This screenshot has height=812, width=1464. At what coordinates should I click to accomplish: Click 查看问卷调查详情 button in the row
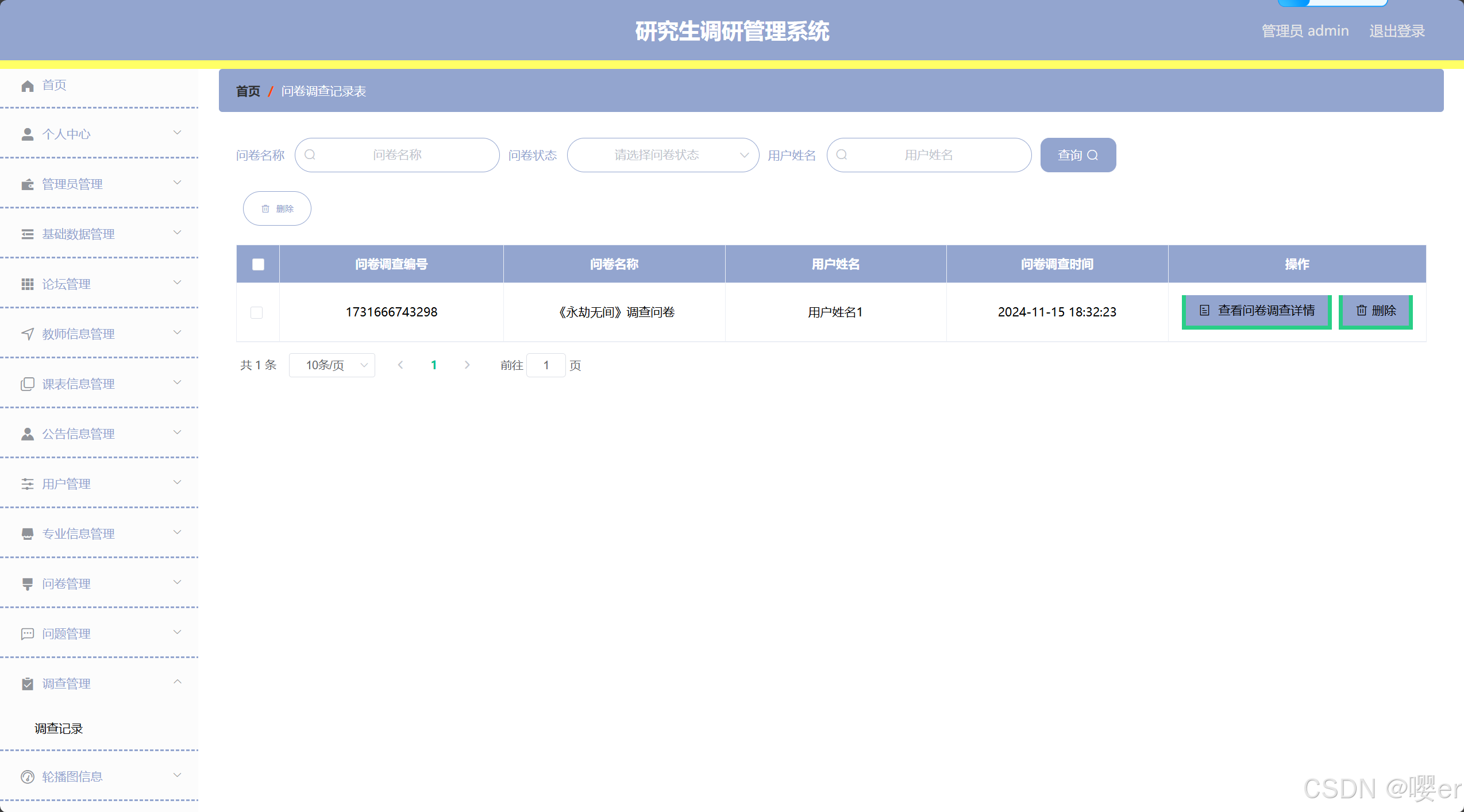(x=1256, y=311)
